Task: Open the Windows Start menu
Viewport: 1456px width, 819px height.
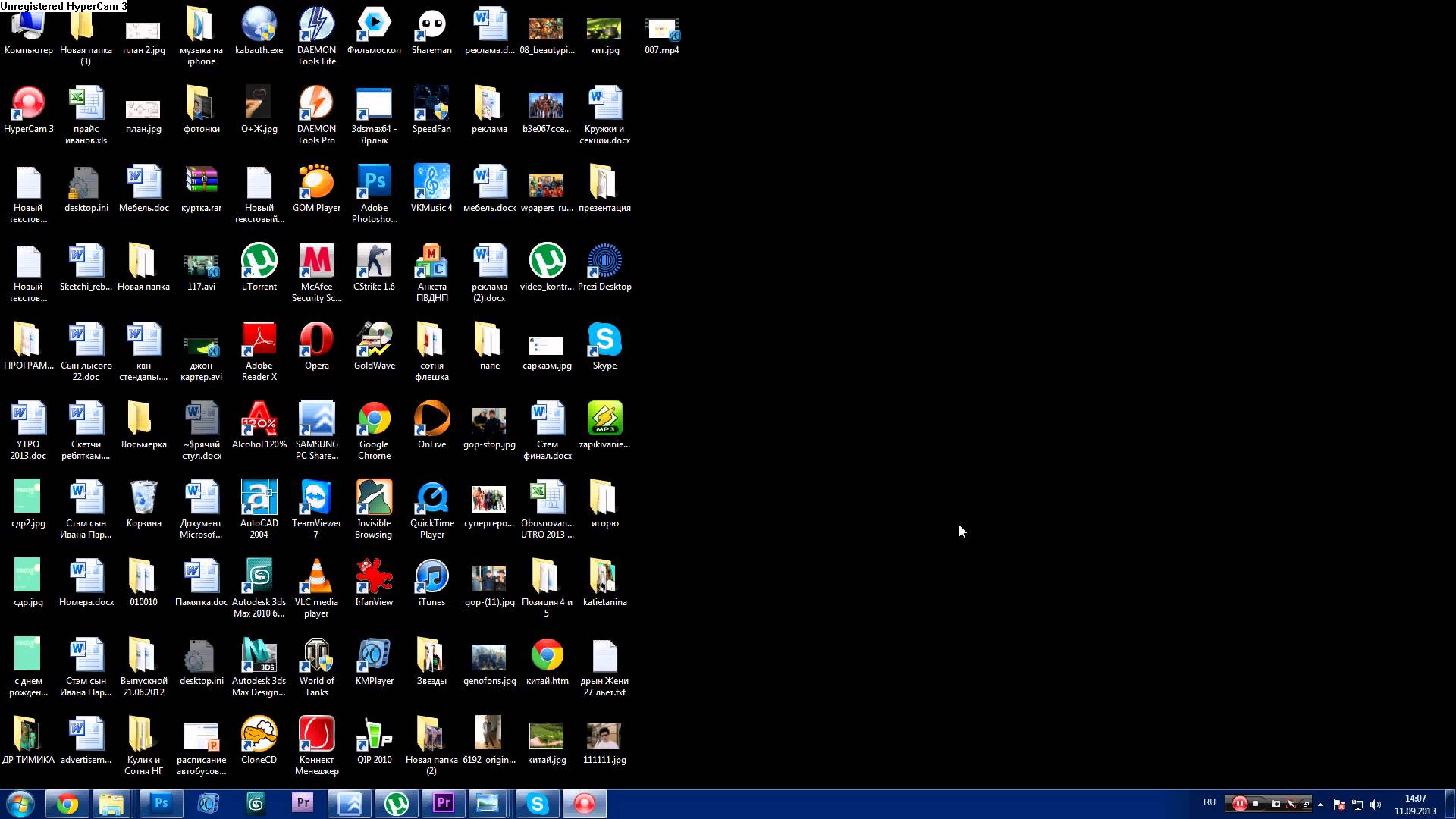Action: click(x=20, y=804)
